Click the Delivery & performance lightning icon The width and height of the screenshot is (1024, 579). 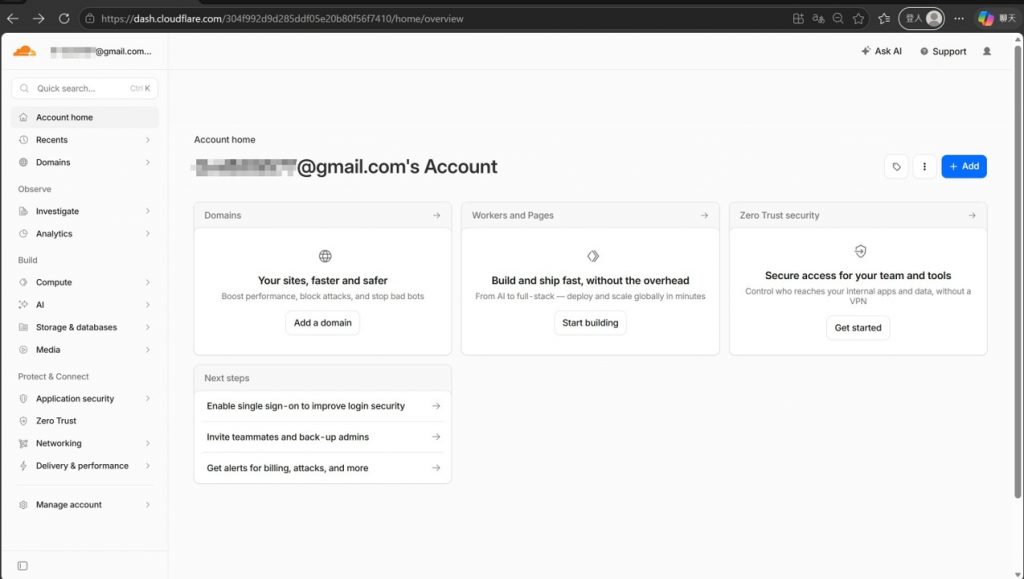[24, 466]
